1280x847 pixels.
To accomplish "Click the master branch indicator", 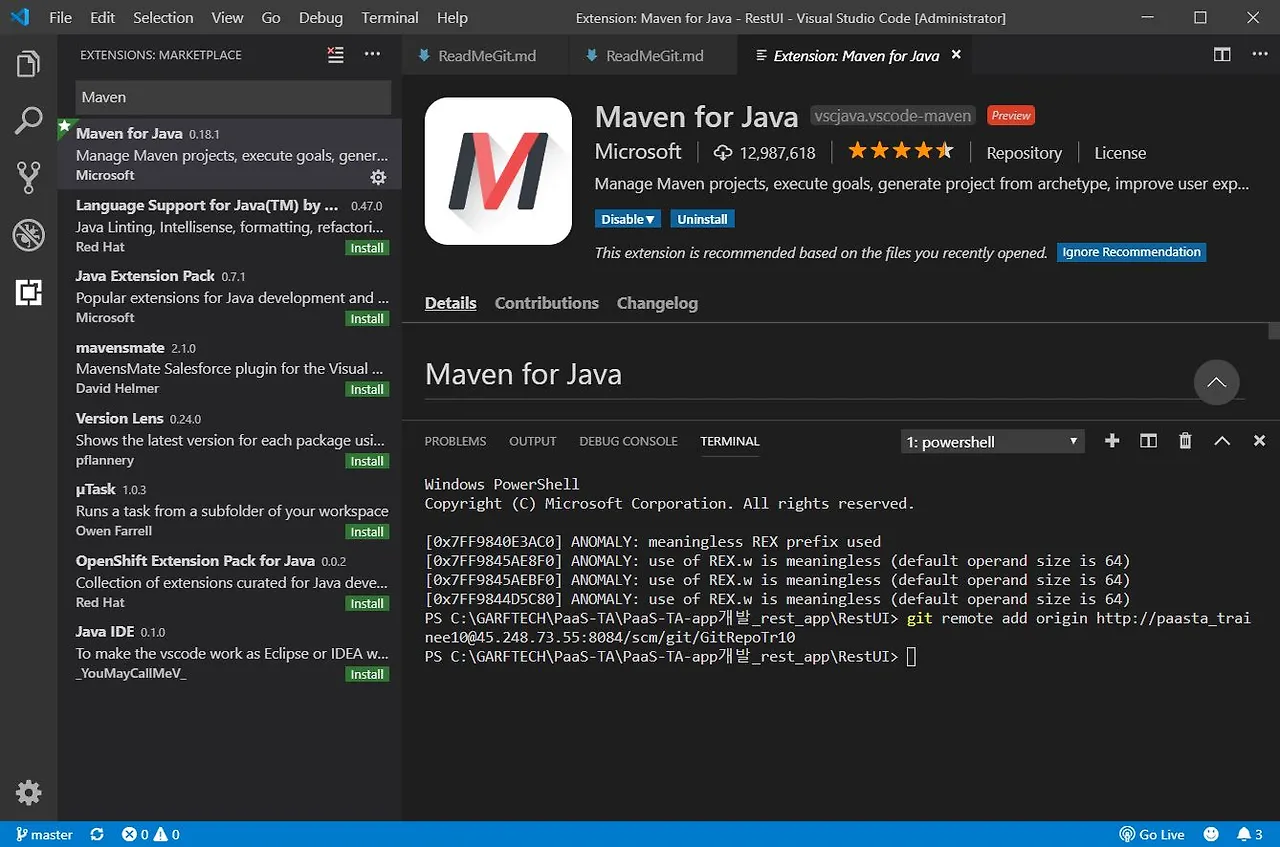I will [x=44, y=834].
